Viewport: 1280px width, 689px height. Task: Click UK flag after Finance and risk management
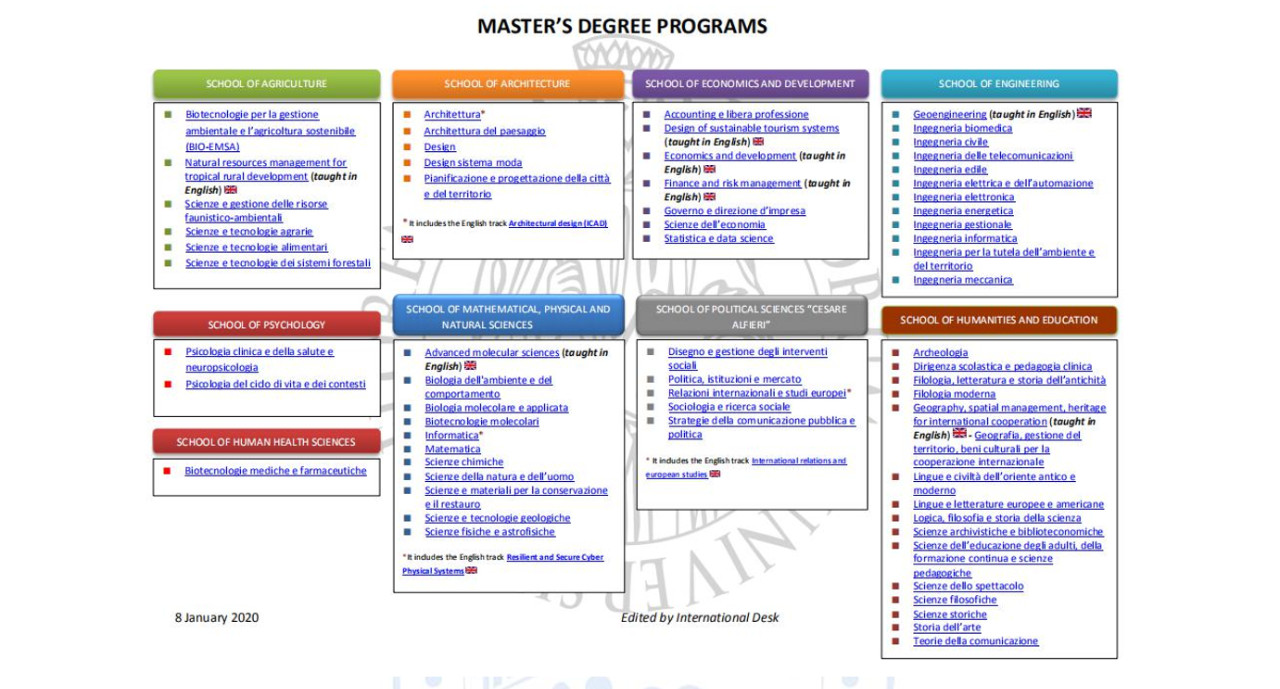point(709,197)
